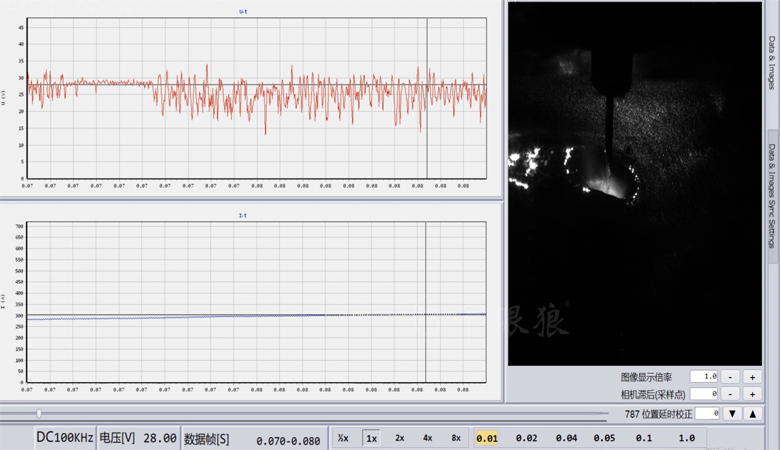780x450 pixels.
Task: Increase image display ratio with plus button
Action: coord(752,377)
